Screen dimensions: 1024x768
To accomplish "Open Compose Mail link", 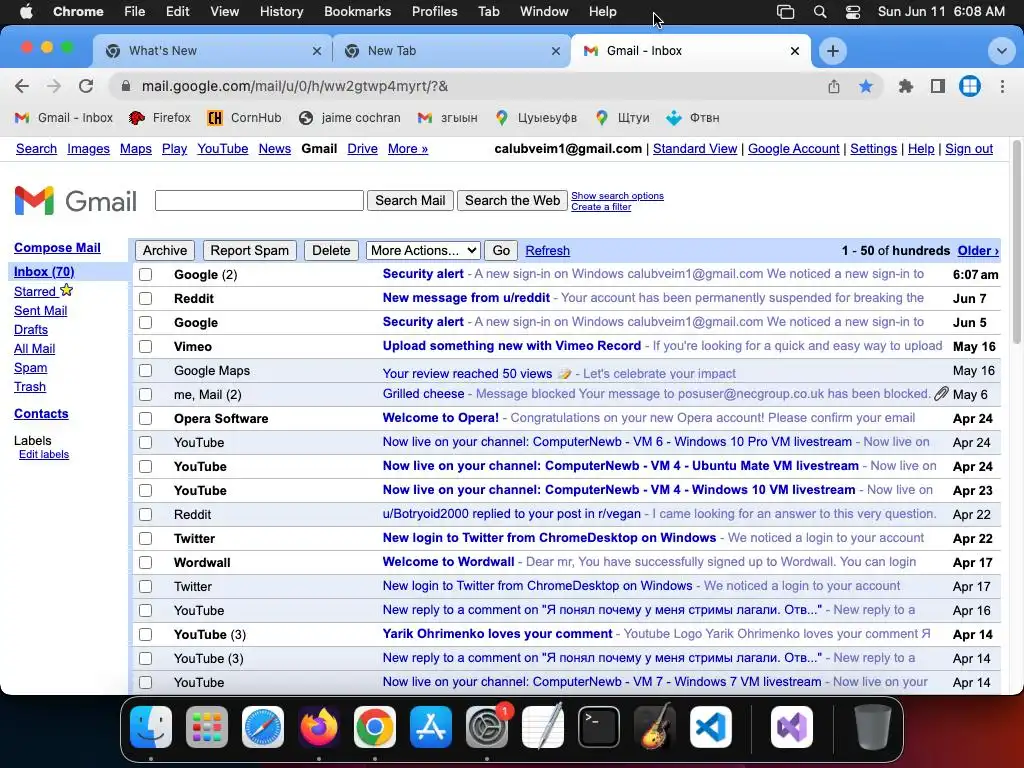I will pos(57,248).
